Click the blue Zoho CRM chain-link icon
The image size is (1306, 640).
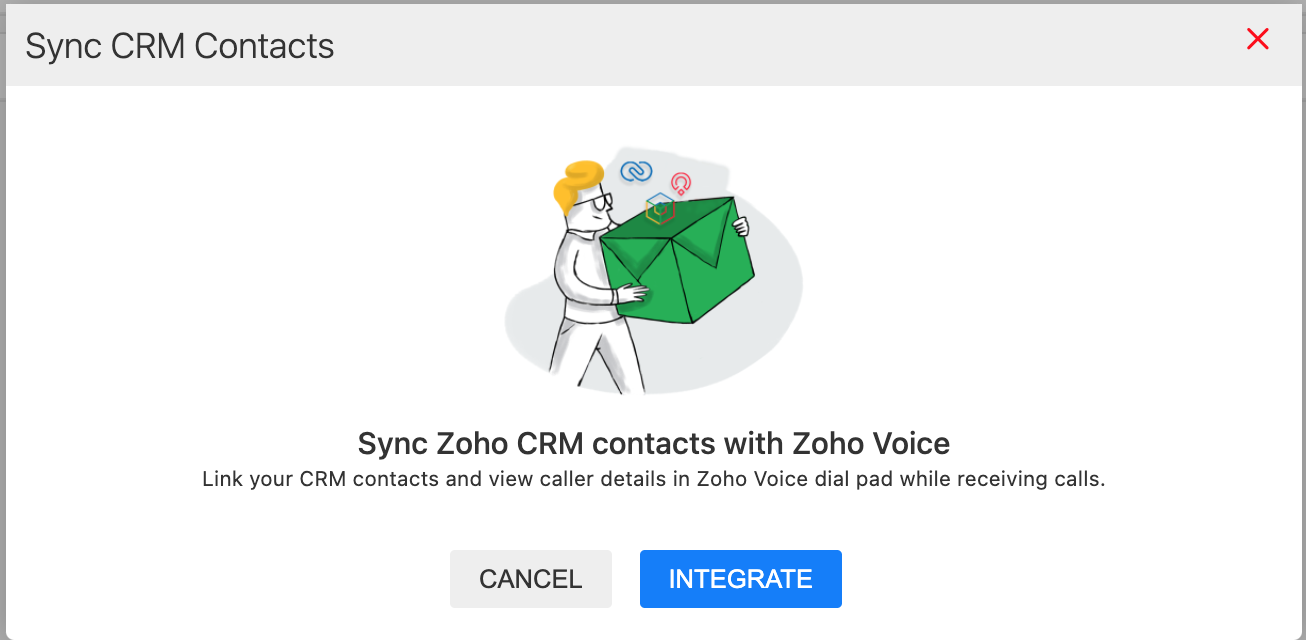click(636, 172)
